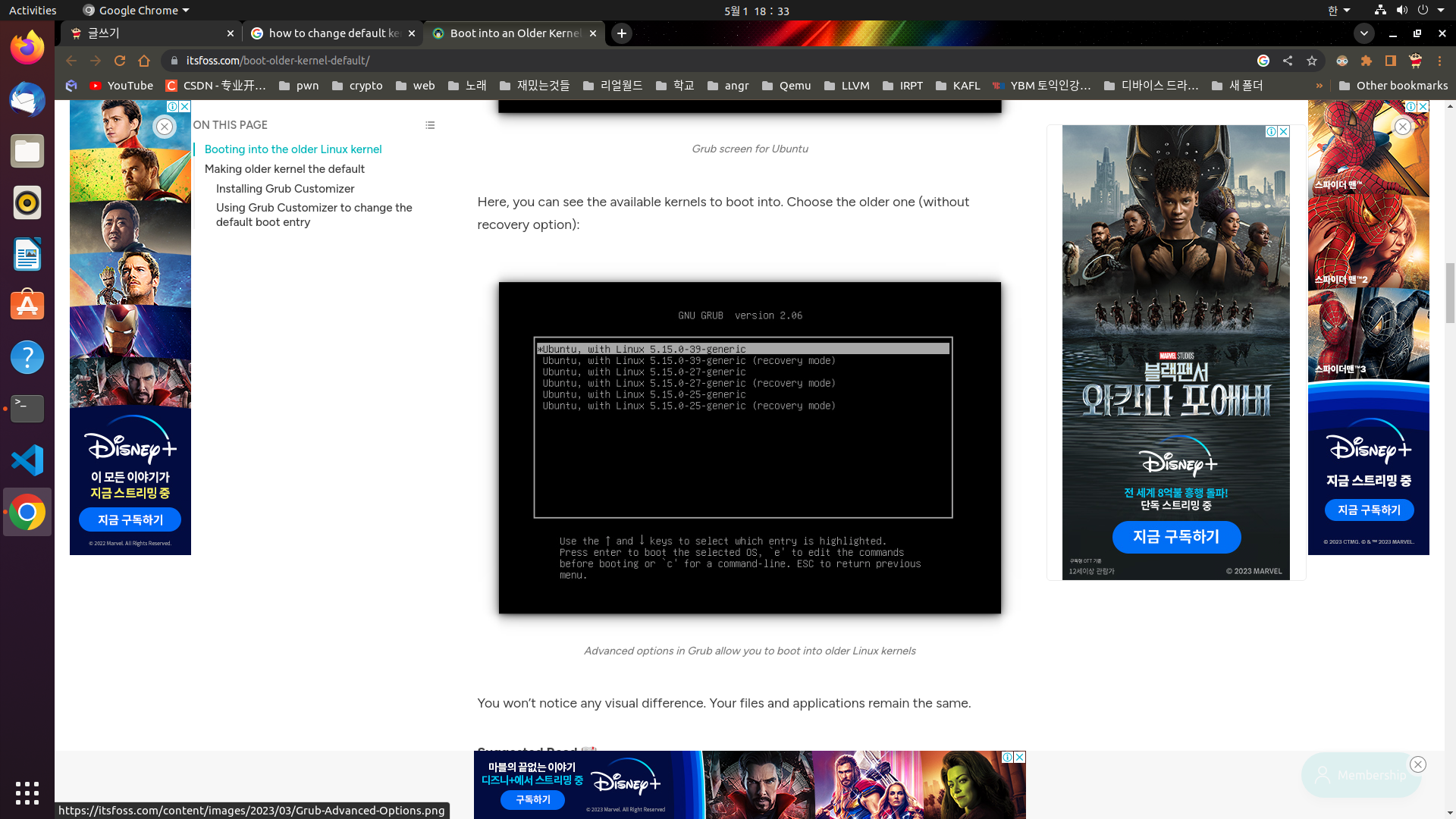The height and width of the screenshot is (819, 1456).
Task: Toggle the table of contents list icon
Action: click(430, 125)
